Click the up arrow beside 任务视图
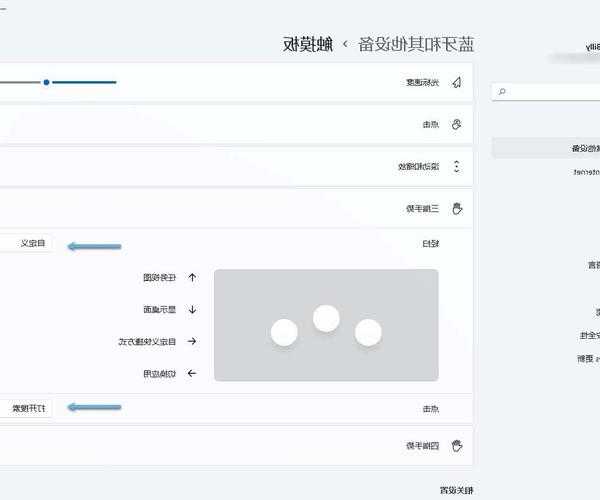Image resolution: width=600 pixels, height=500 pixels. click(x=192, y=277)
